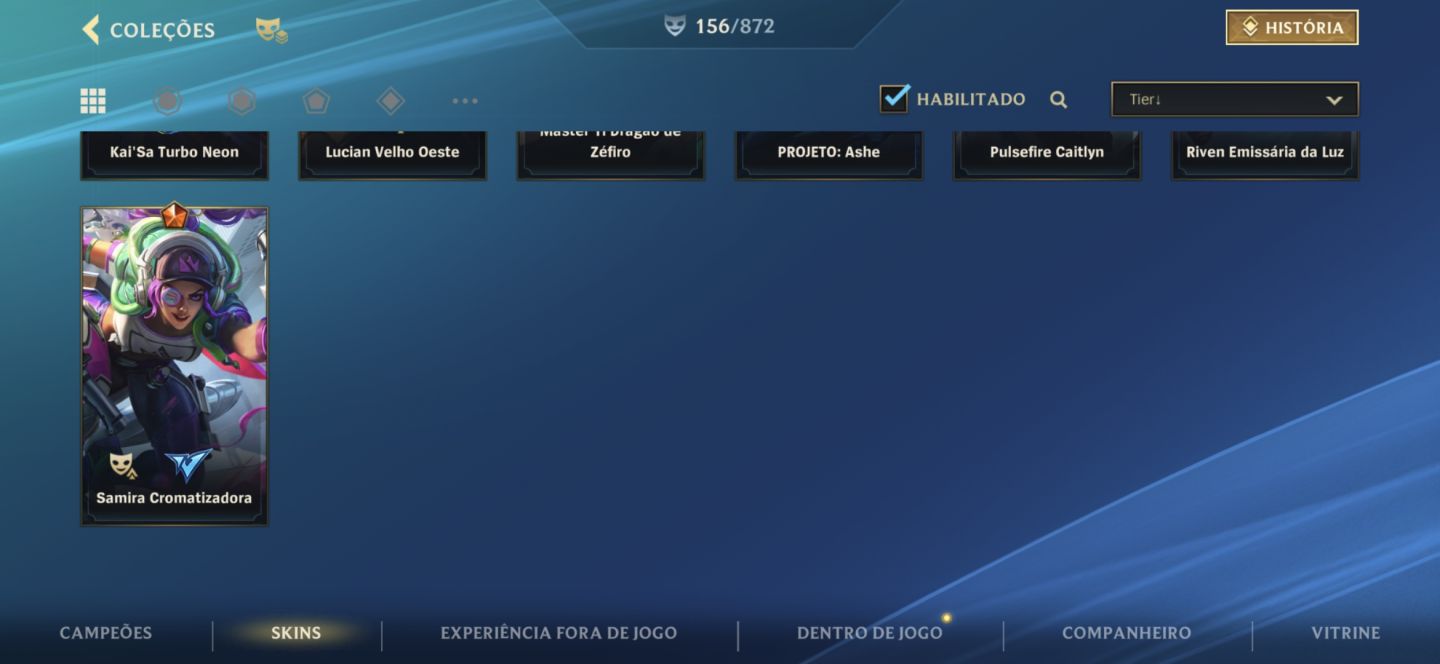The width and height of the screenshot is (1440, 664).
Task: Go back using the Coleções arrow
Action: click(91, 29)
